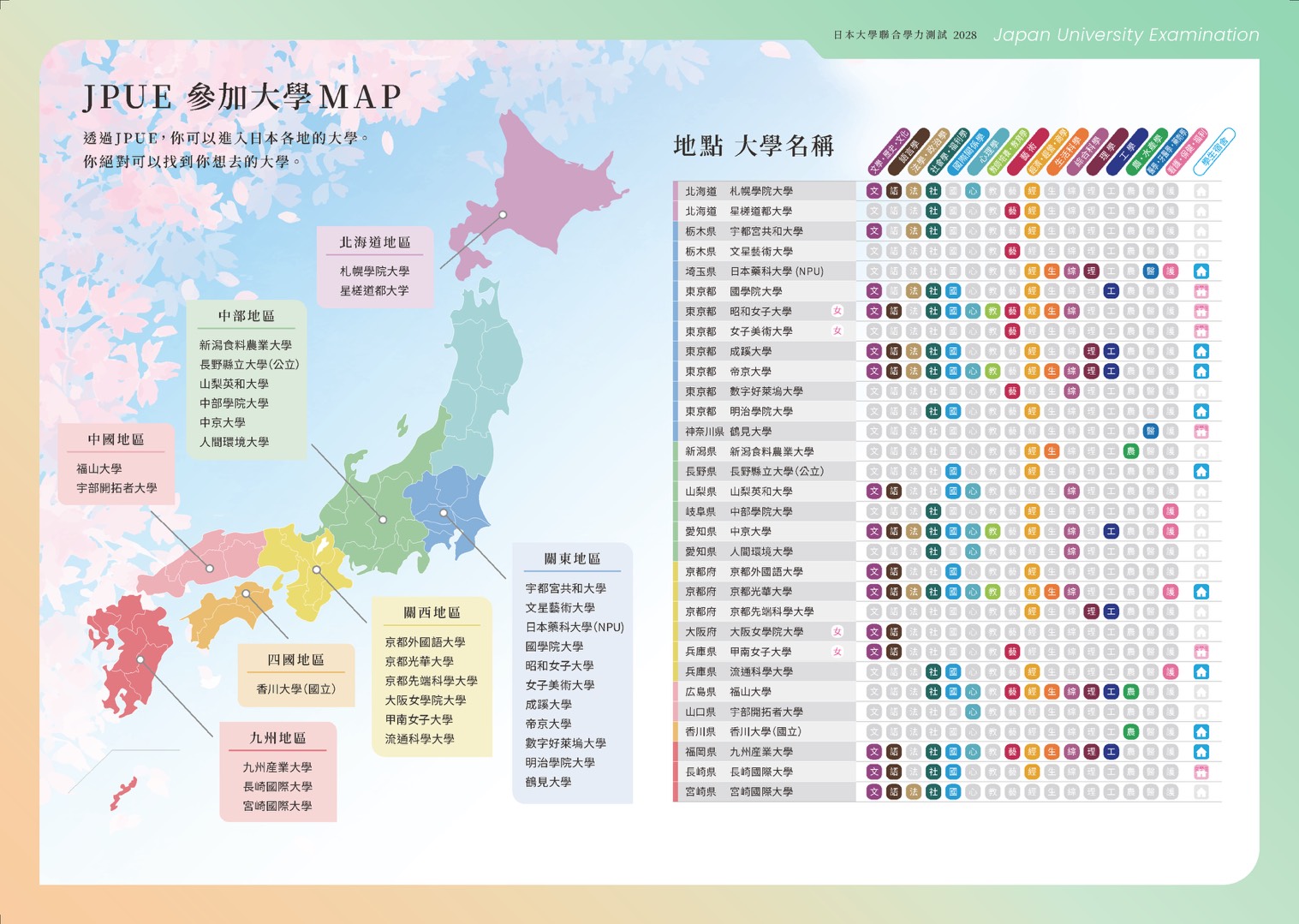Click the 女 marker beside 昭和女子大學

point(837,311)
